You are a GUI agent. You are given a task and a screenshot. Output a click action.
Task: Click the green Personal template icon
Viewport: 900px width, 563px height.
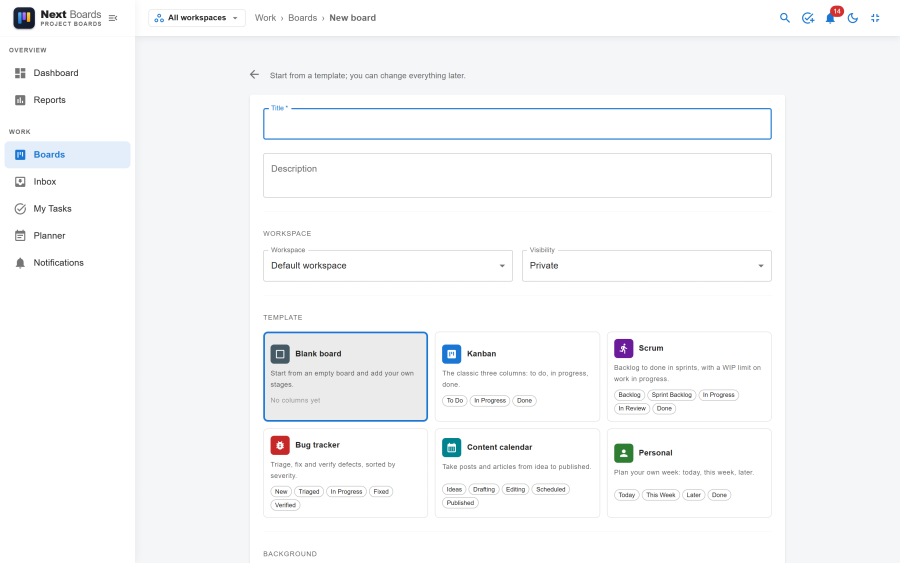pyautogui.click(x=623, y=453)
